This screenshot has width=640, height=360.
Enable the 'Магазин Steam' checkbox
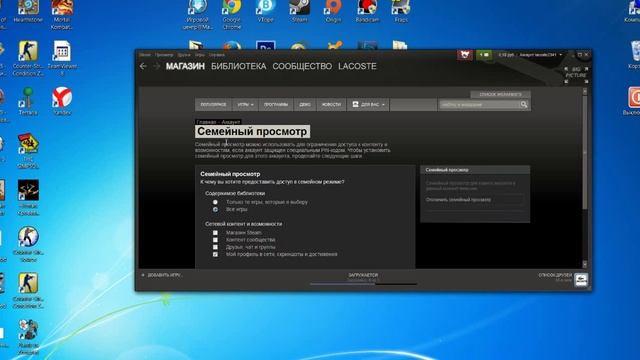tap(215, 233)
